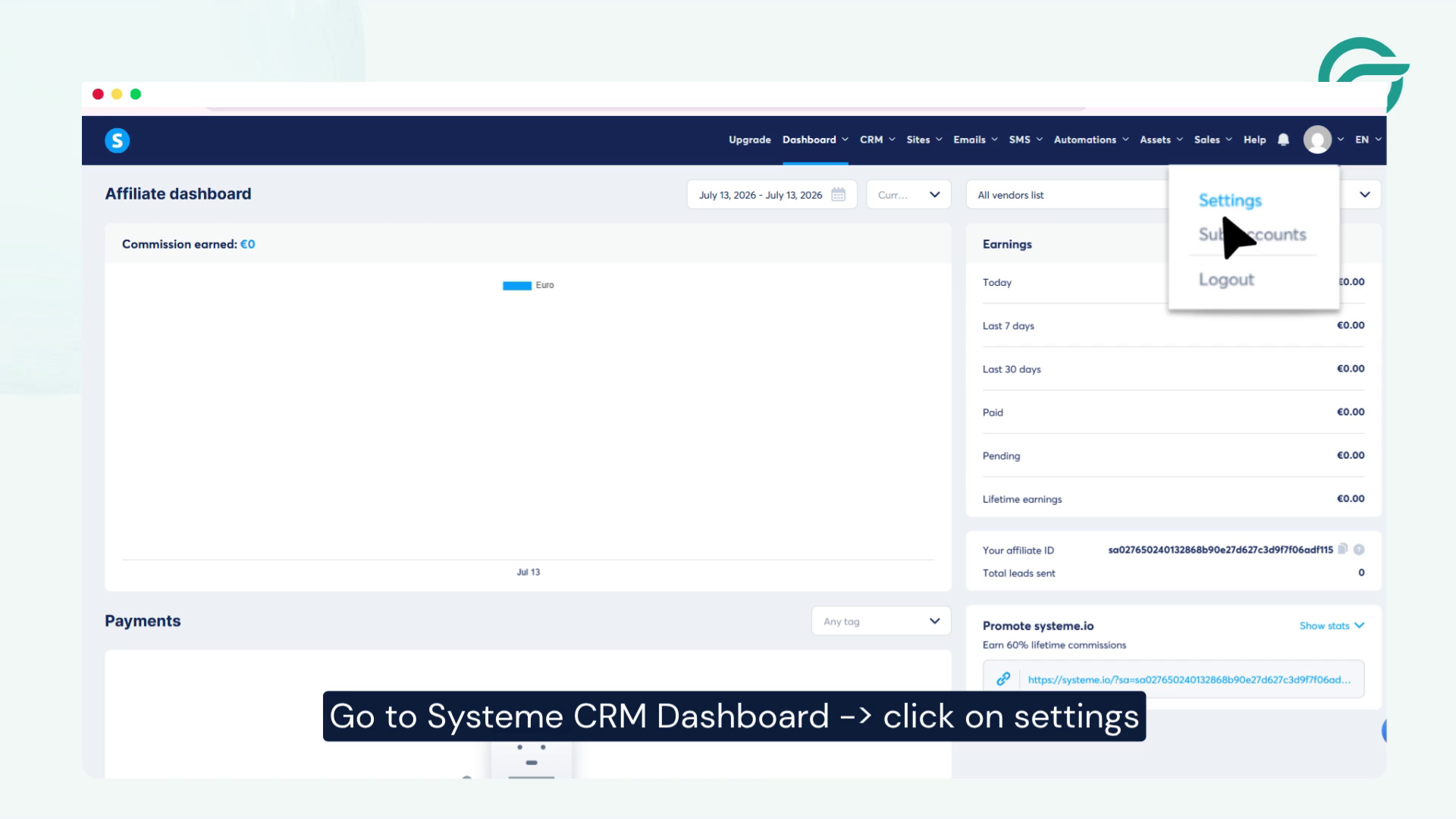The width and height of the screenshot is (1456, 819).
Task: Select Sub accounts from profile menu
Action: (x=1252, y=234)
